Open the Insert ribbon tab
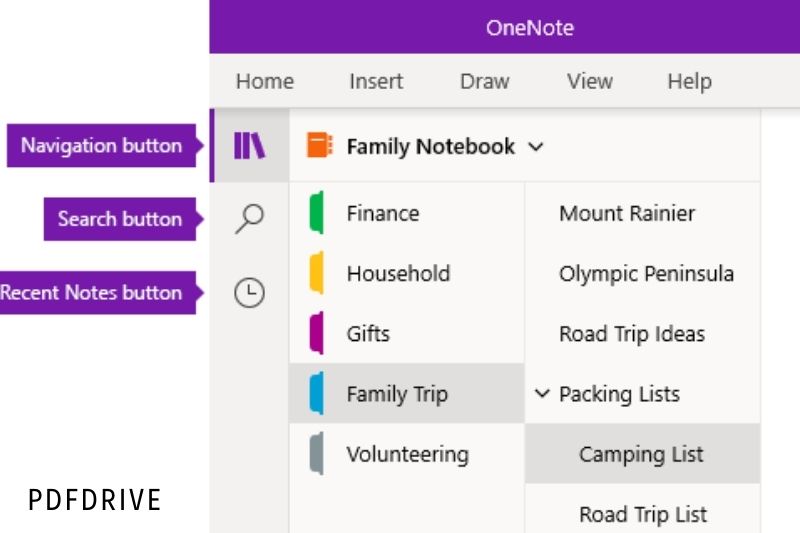This screenshot has width=800, height=533. (x=376, y=82)
